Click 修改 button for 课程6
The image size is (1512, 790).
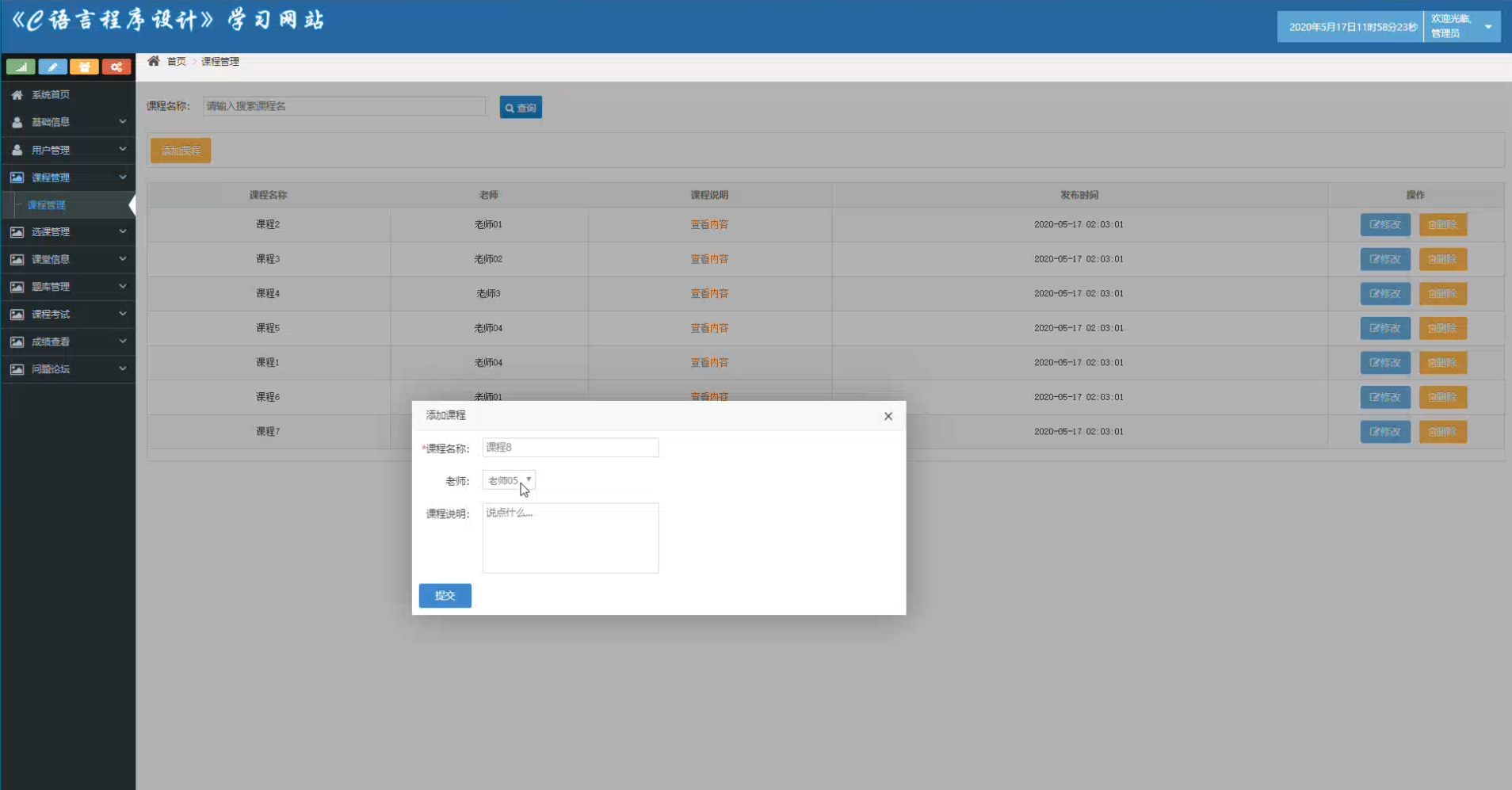[1385, 397]
